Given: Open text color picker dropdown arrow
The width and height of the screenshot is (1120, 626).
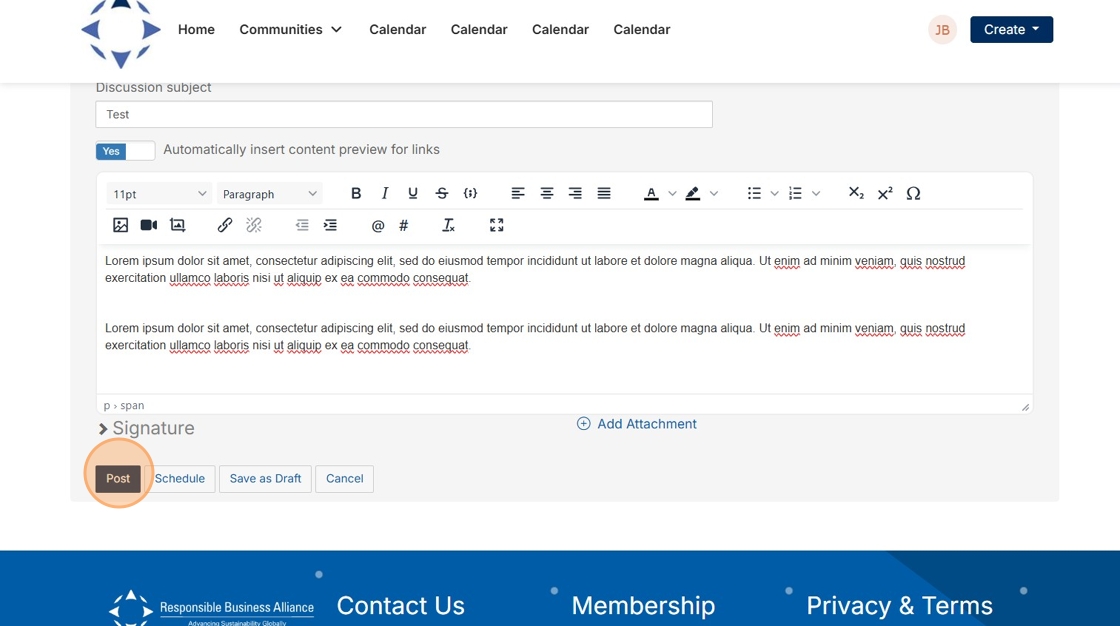Looking at the screenshot, I should 672,194.
